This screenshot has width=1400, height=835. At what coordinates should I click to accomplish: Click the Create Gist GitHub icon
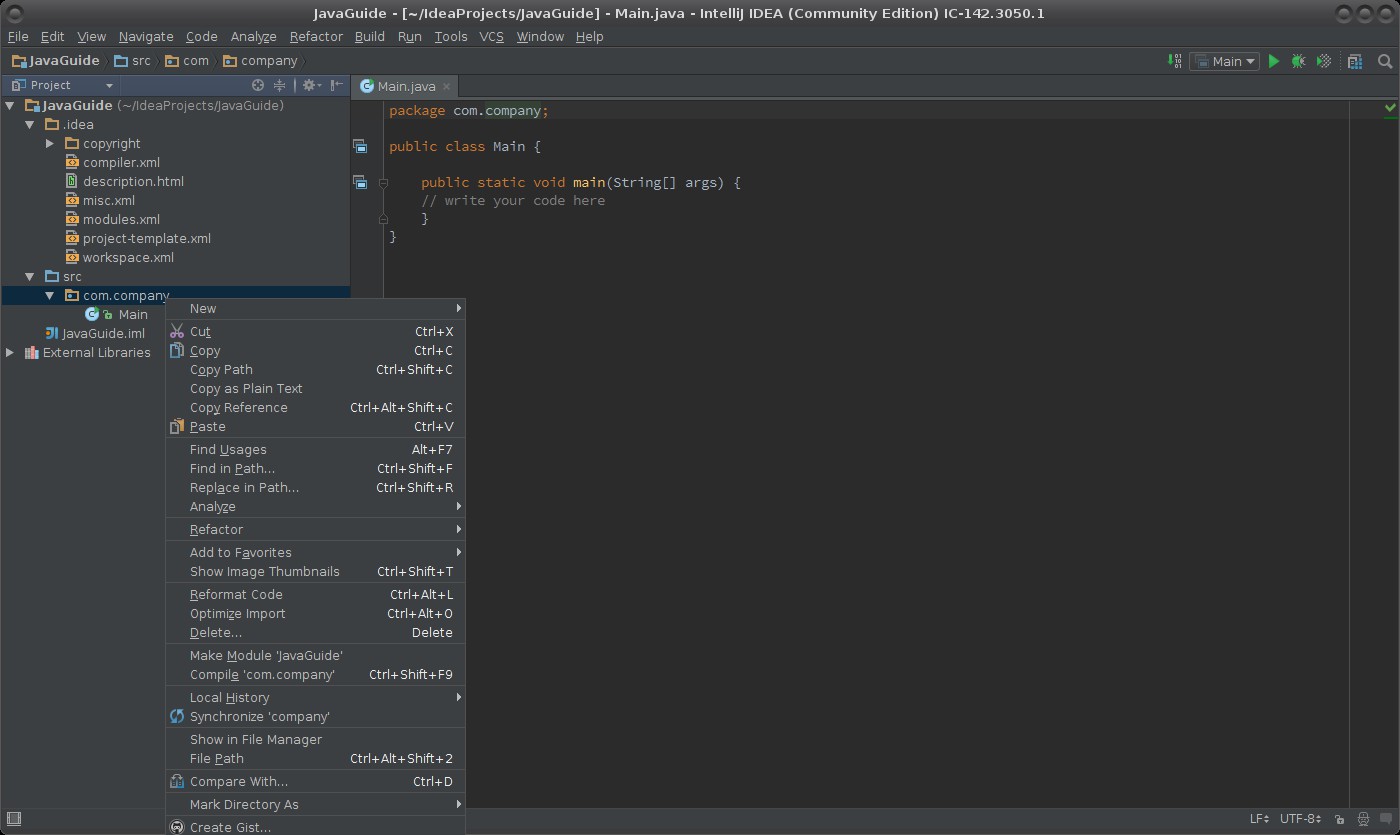click(177, 827)
